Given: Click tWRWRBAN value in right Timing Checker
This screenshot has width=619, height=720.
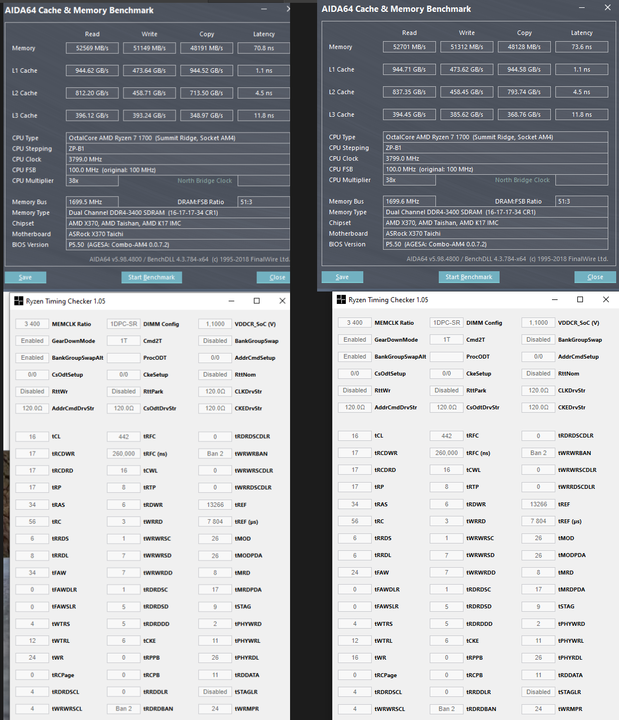Looking at the screenshot, I should pyautogui.click(x=538, y=453).
